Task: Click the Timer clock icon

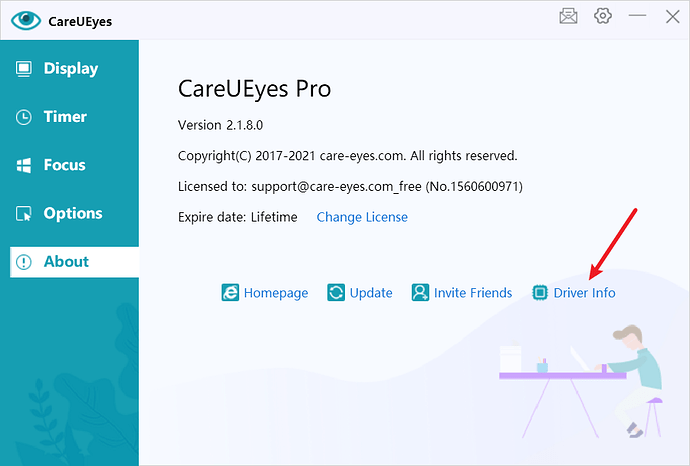Action: [24, 117]
